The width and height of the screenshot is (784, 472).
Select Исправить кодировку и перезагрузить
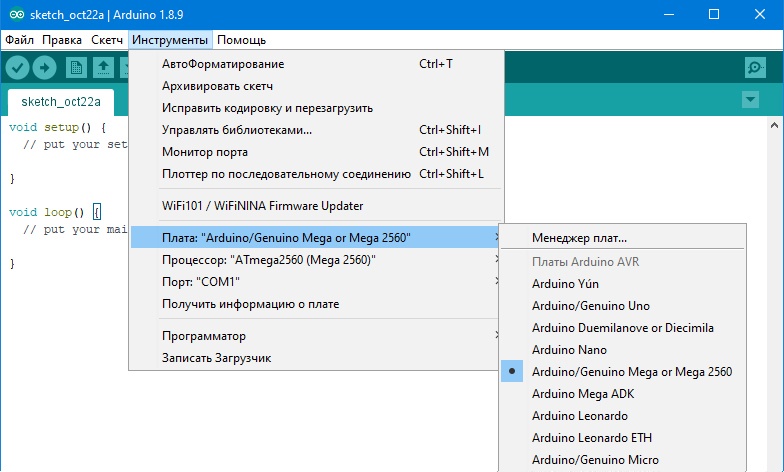point(316,108)
